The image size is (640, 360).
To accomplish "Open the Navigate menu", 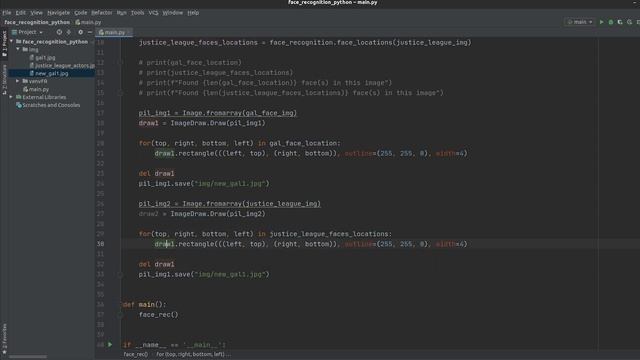I will (58, 13).
